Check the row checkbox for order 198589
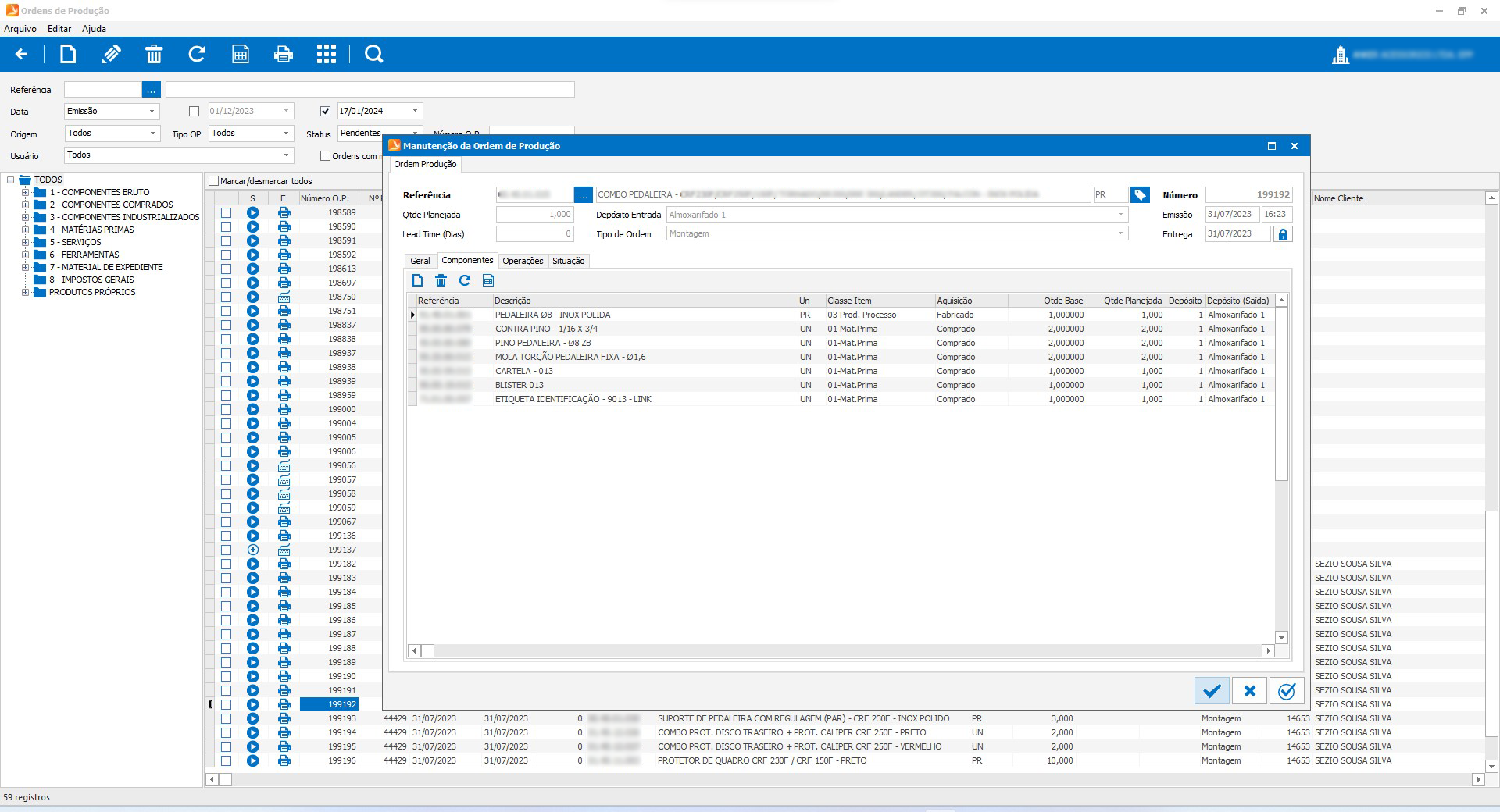 coord(226,212)
